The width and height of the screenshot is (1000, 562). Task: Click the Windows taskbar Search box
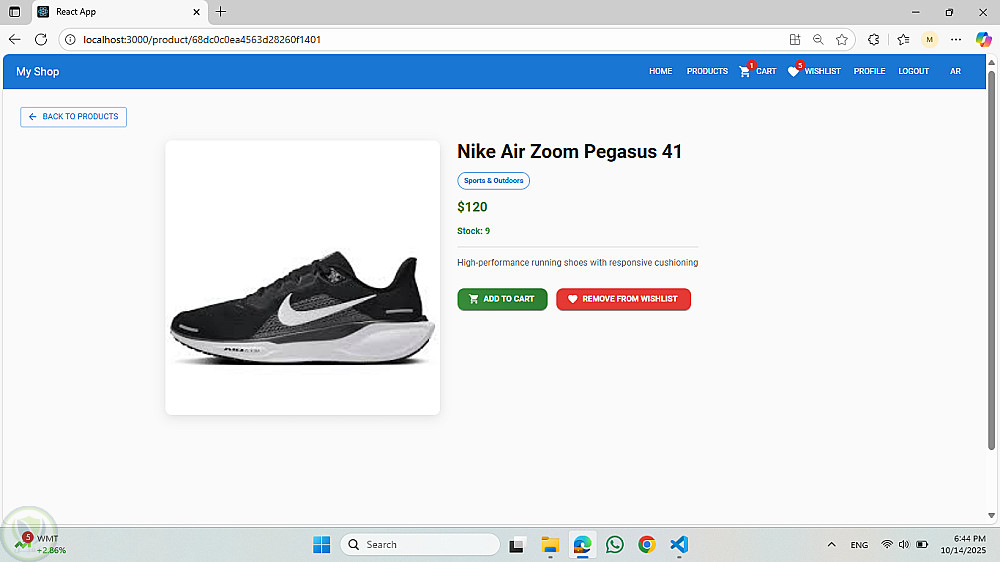[420, 545]
